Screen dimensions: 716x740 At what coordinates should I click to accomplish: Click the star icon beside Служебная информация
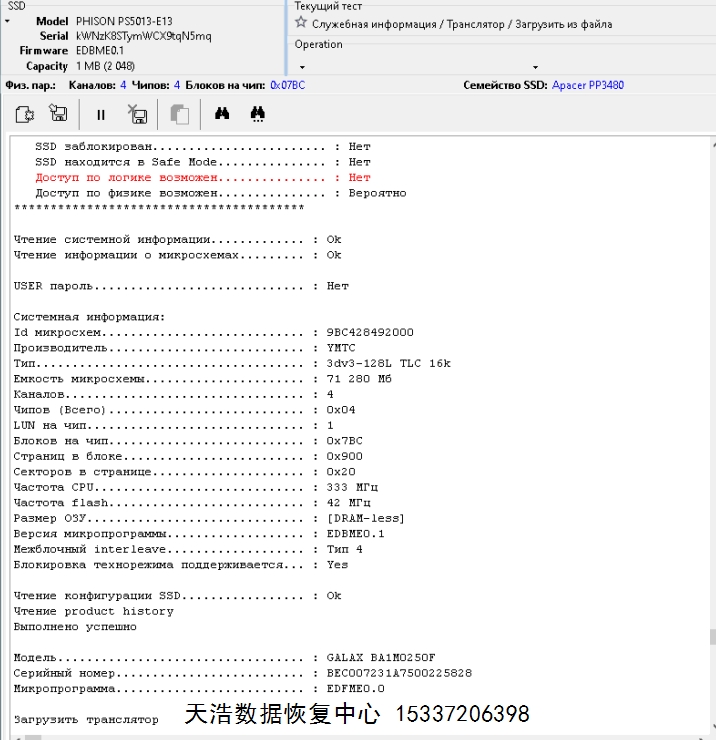click(x=301, y=22)
